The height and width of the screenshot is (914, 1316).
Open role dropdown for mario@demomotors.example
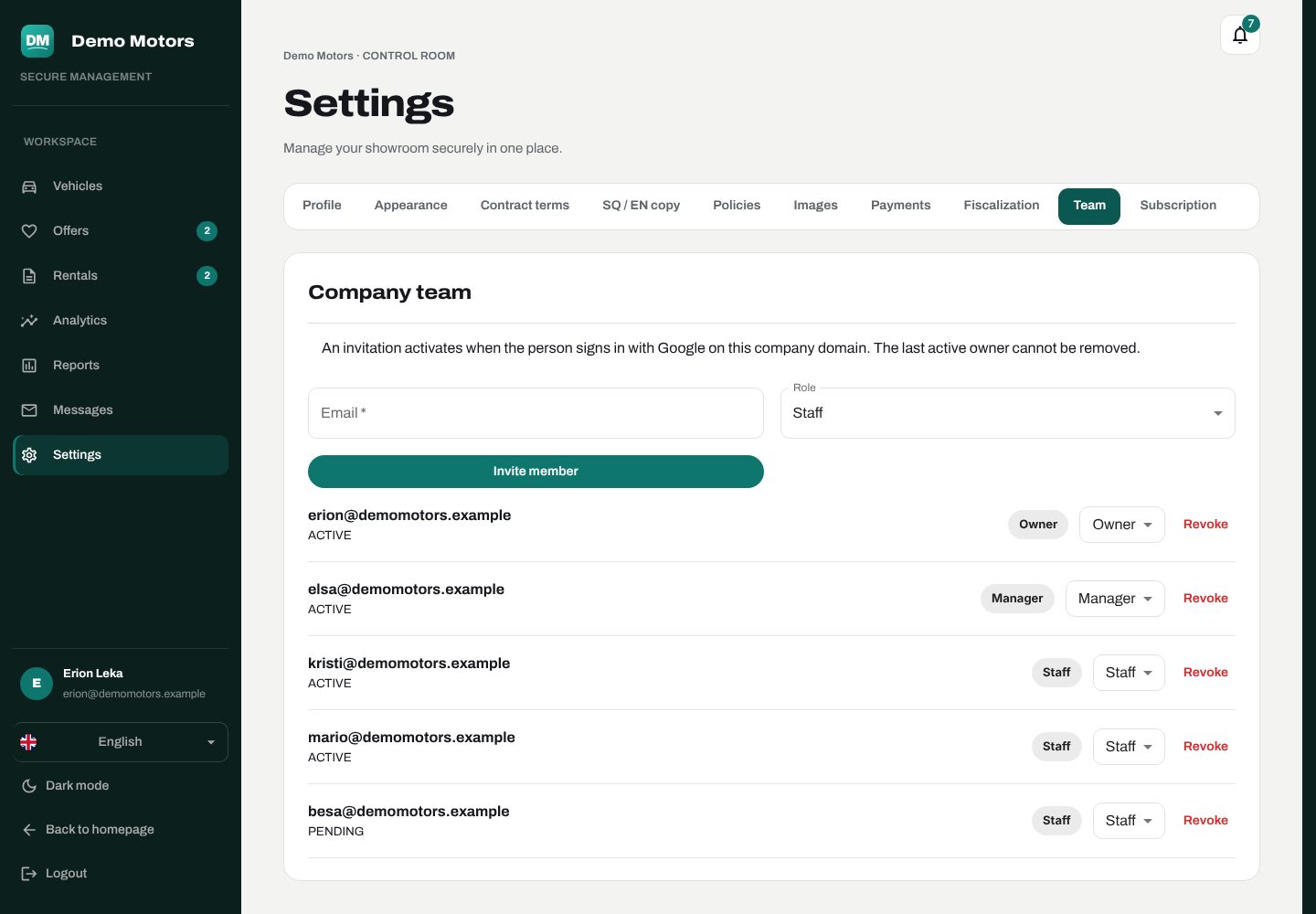pos(1129,747)
